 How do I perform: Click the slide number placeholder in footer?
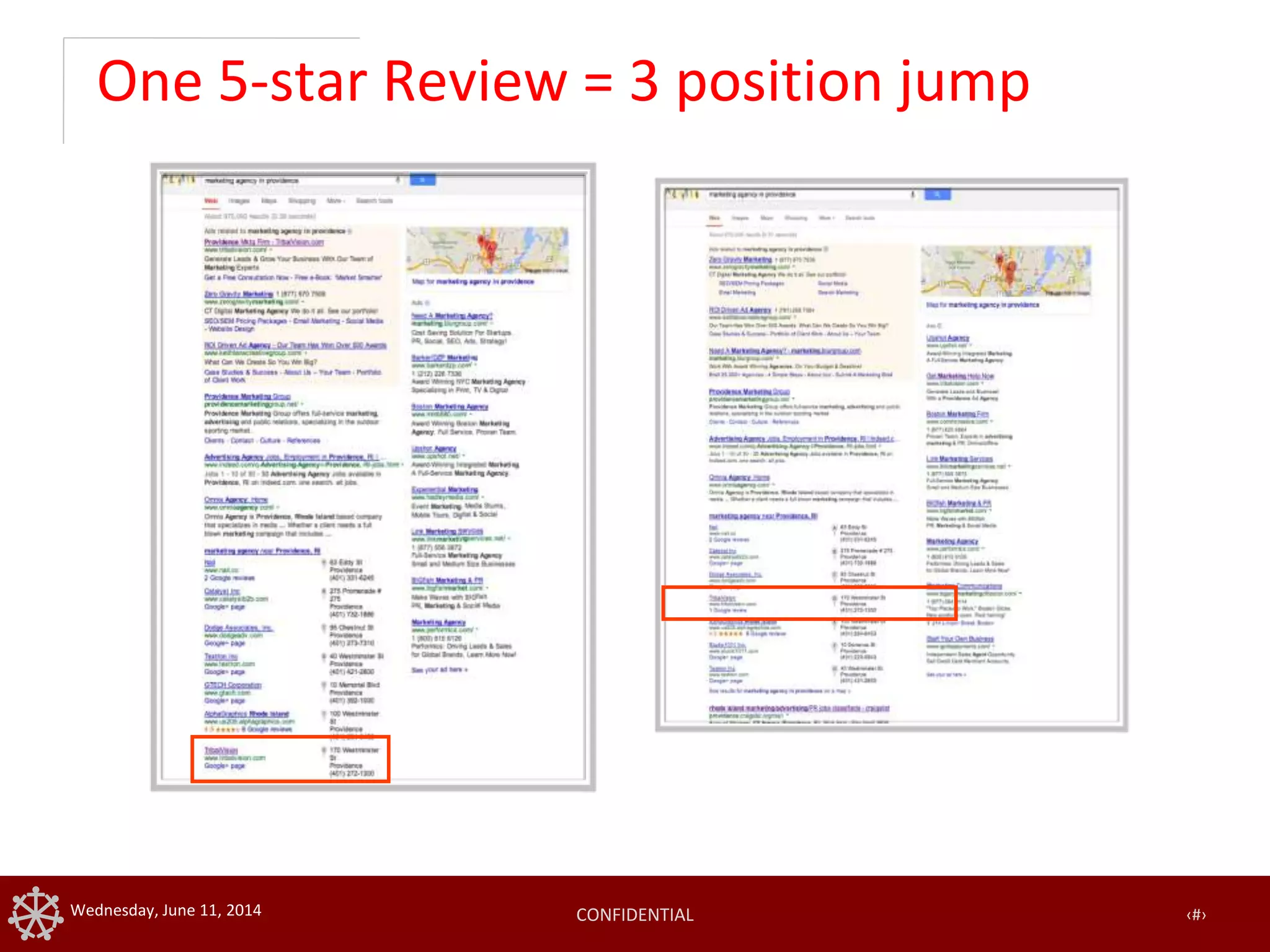(x=1196, y=915)
